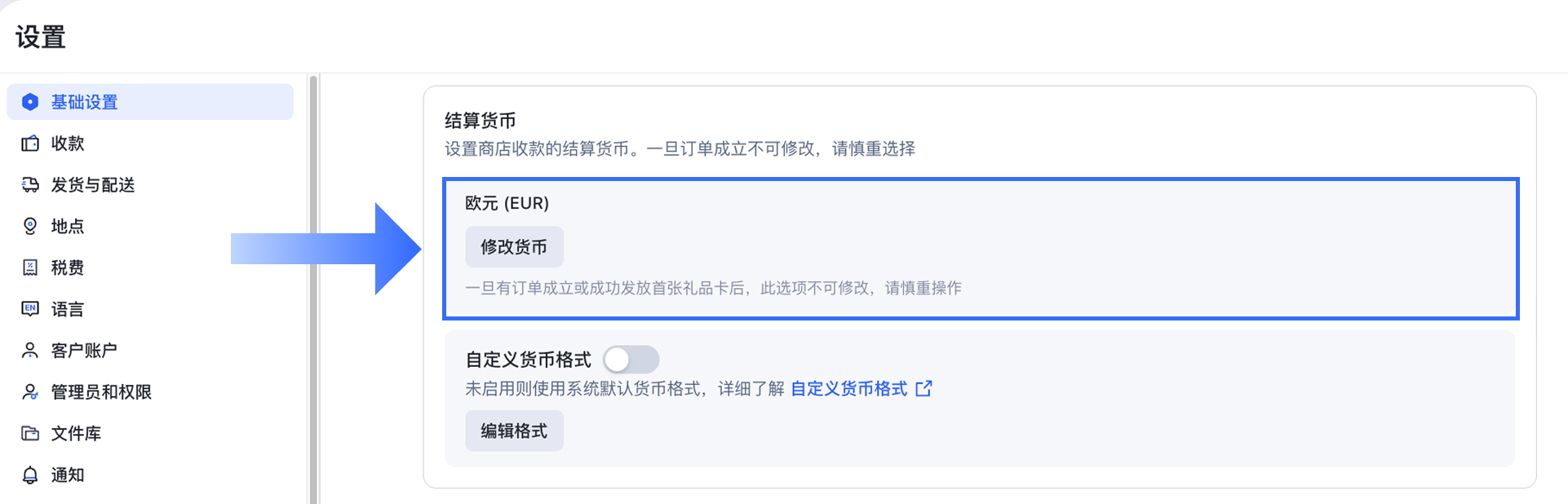This screenshot has width=1568, height=504.
Task: Click the 修改货币 button
Action: 514,246
